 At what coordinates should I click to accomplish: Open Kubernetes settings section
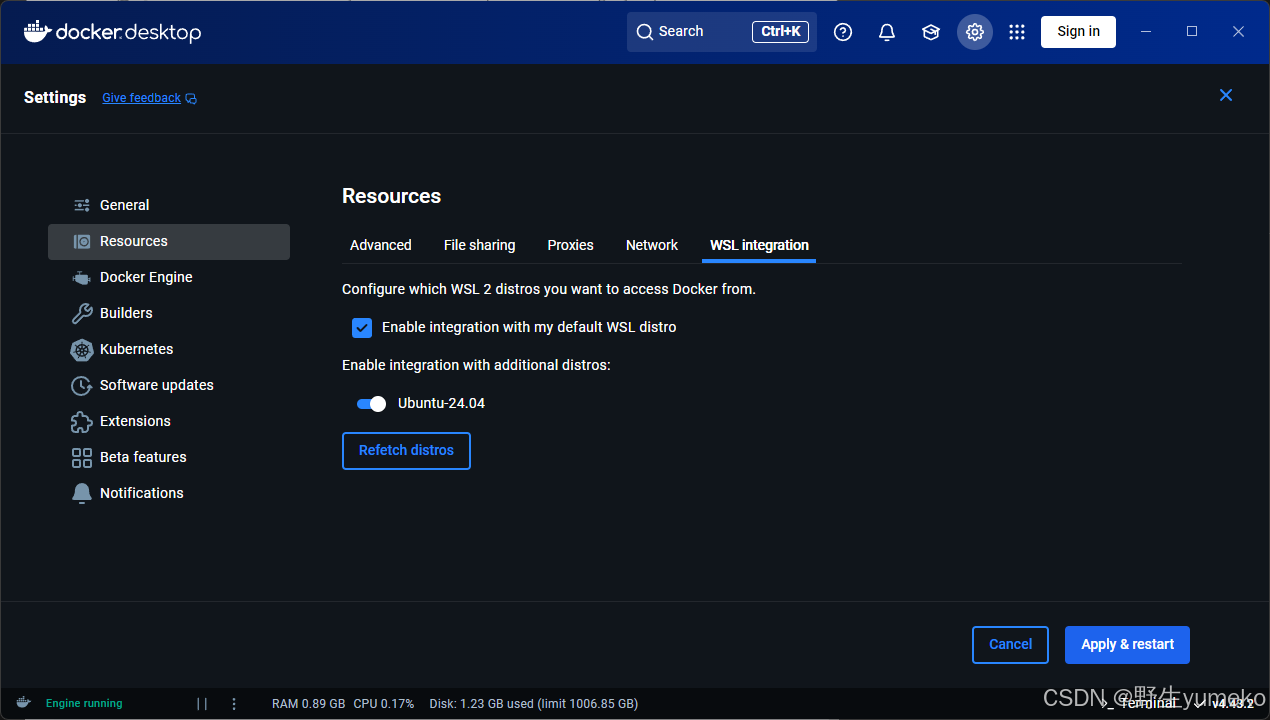coord(169,349)
